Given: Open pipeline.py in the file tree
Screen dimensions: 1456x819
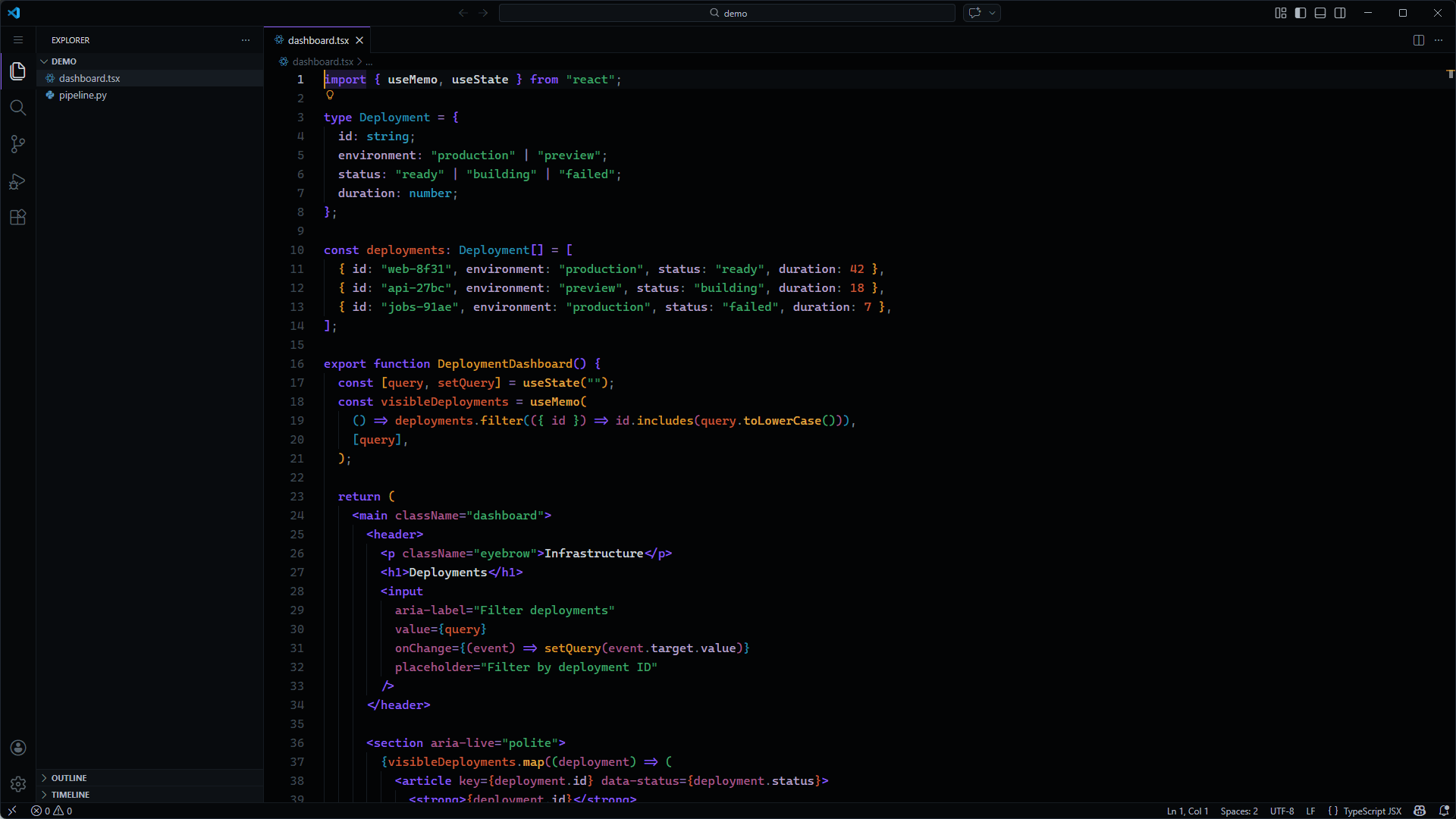Looking at the screenshot, I should [x=150, y=95].
